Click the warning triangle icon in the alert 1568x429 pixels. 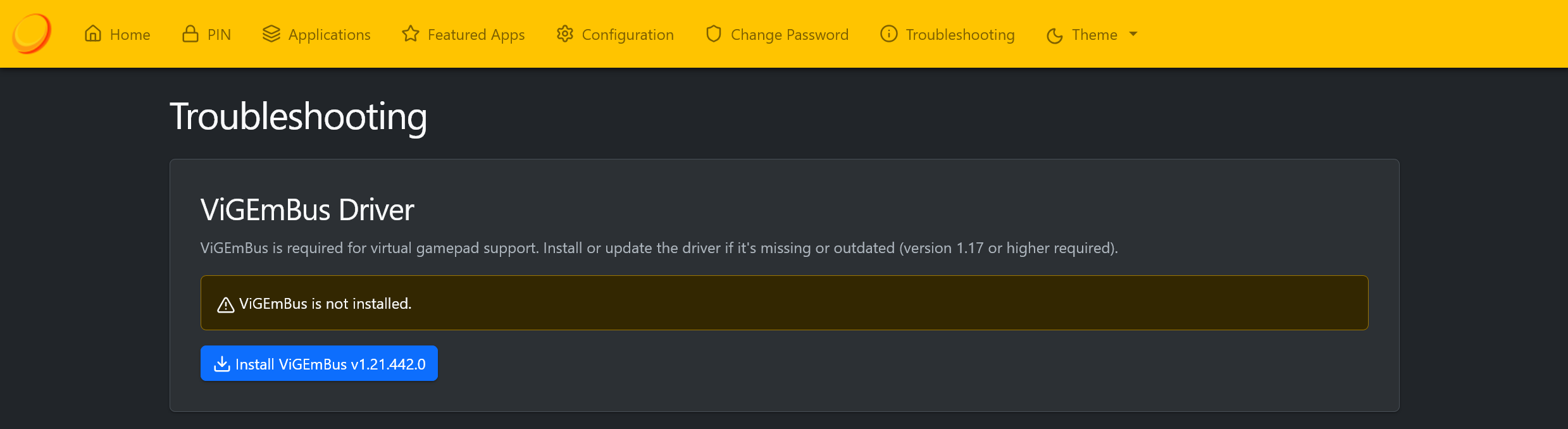[x=226, y=305]
